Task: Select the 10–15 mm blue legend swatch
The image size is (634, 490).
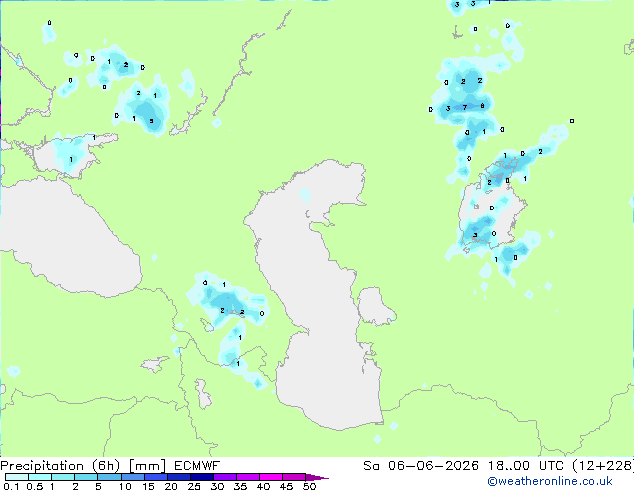Action: (x=132, y=477)
